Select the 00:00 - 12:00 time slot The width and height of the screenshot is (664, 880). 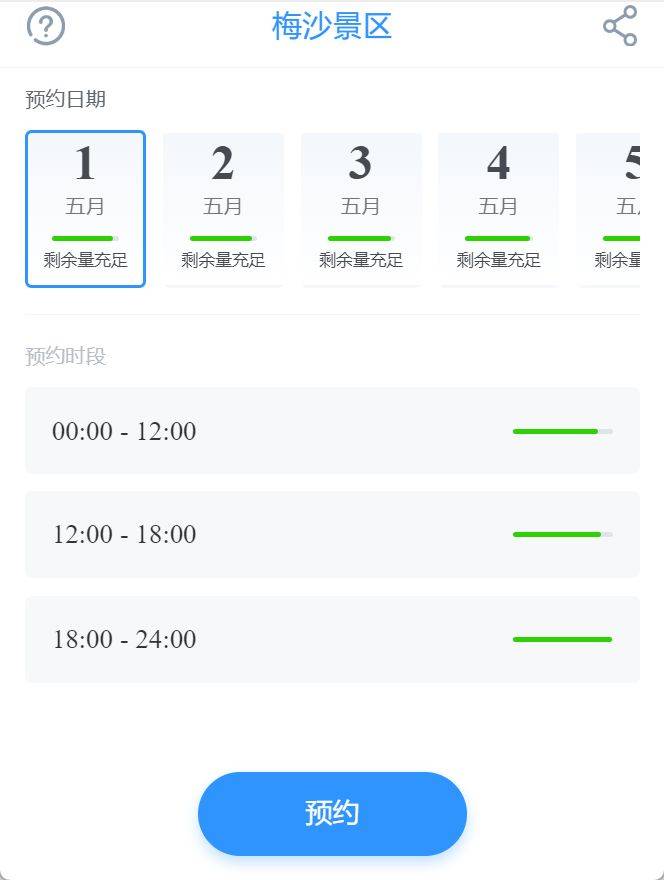pos(332,430)
